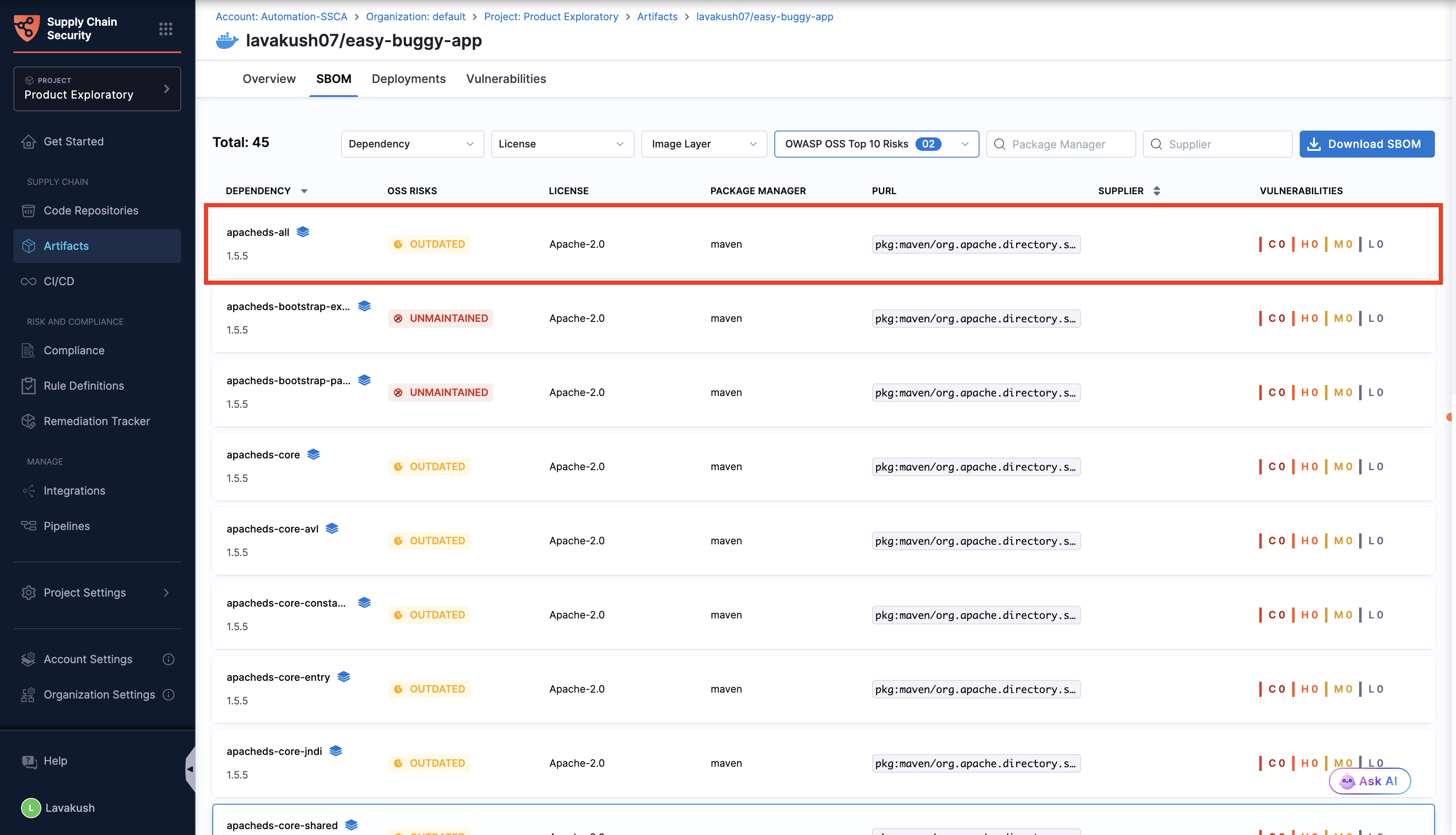The height and width of the screenshot is (835, 1456).
Task: Open Code Repositories from sidebar
Action: pyautogui.click(x=91, y=211)
